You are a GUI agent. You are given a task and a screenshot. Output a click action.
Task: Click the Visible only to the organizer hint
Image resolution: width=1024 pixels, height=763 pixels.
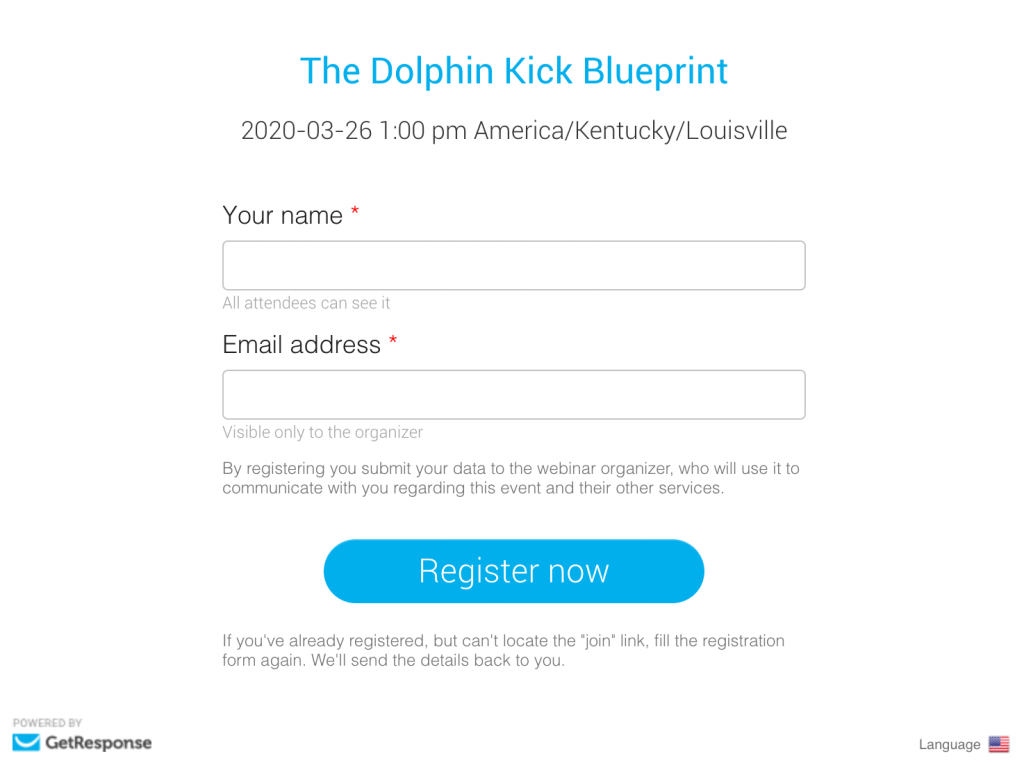tap(322, 432)
